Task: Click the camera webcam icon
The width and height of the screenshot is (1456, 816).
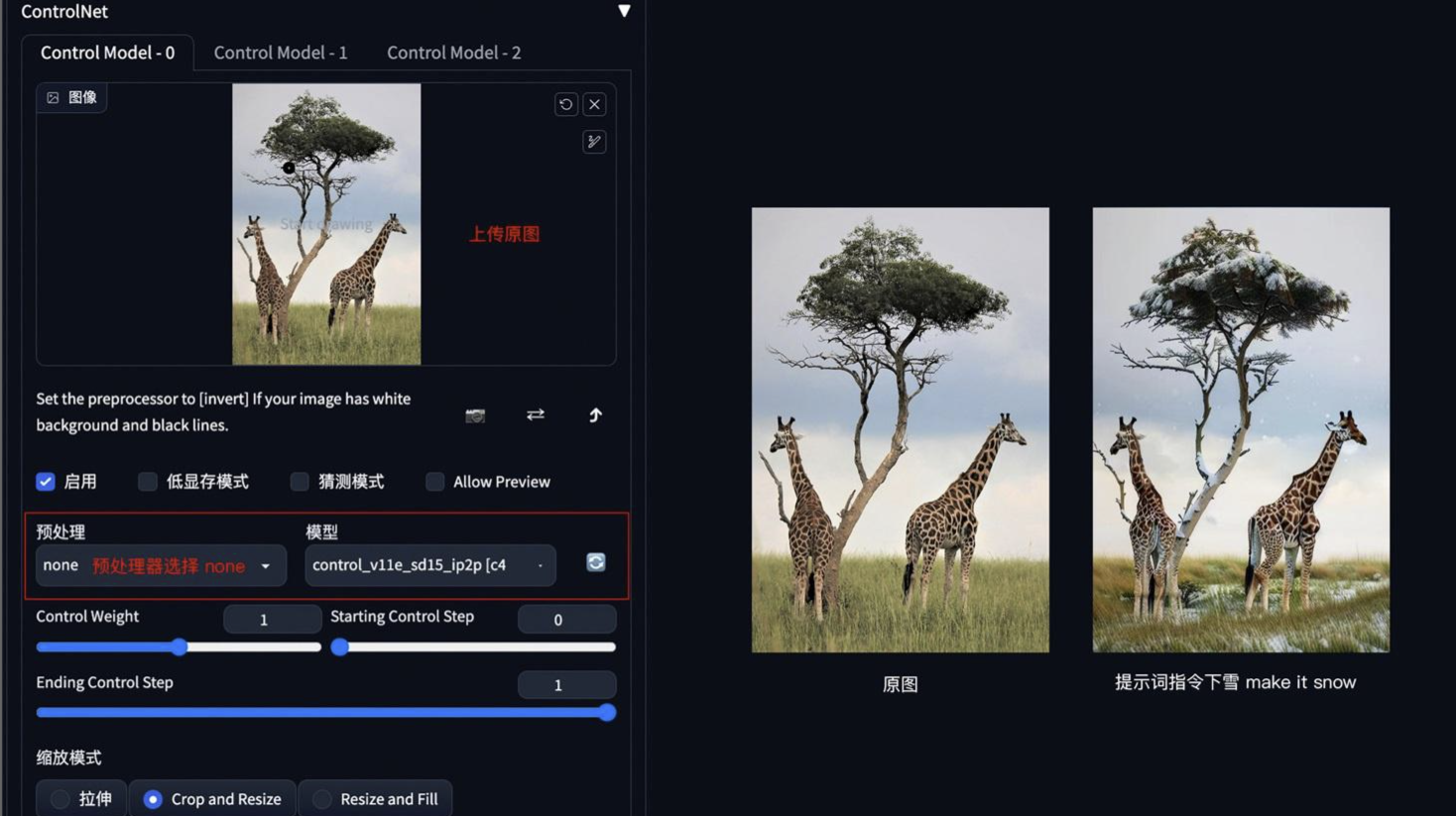Action: tap(475, 415)
